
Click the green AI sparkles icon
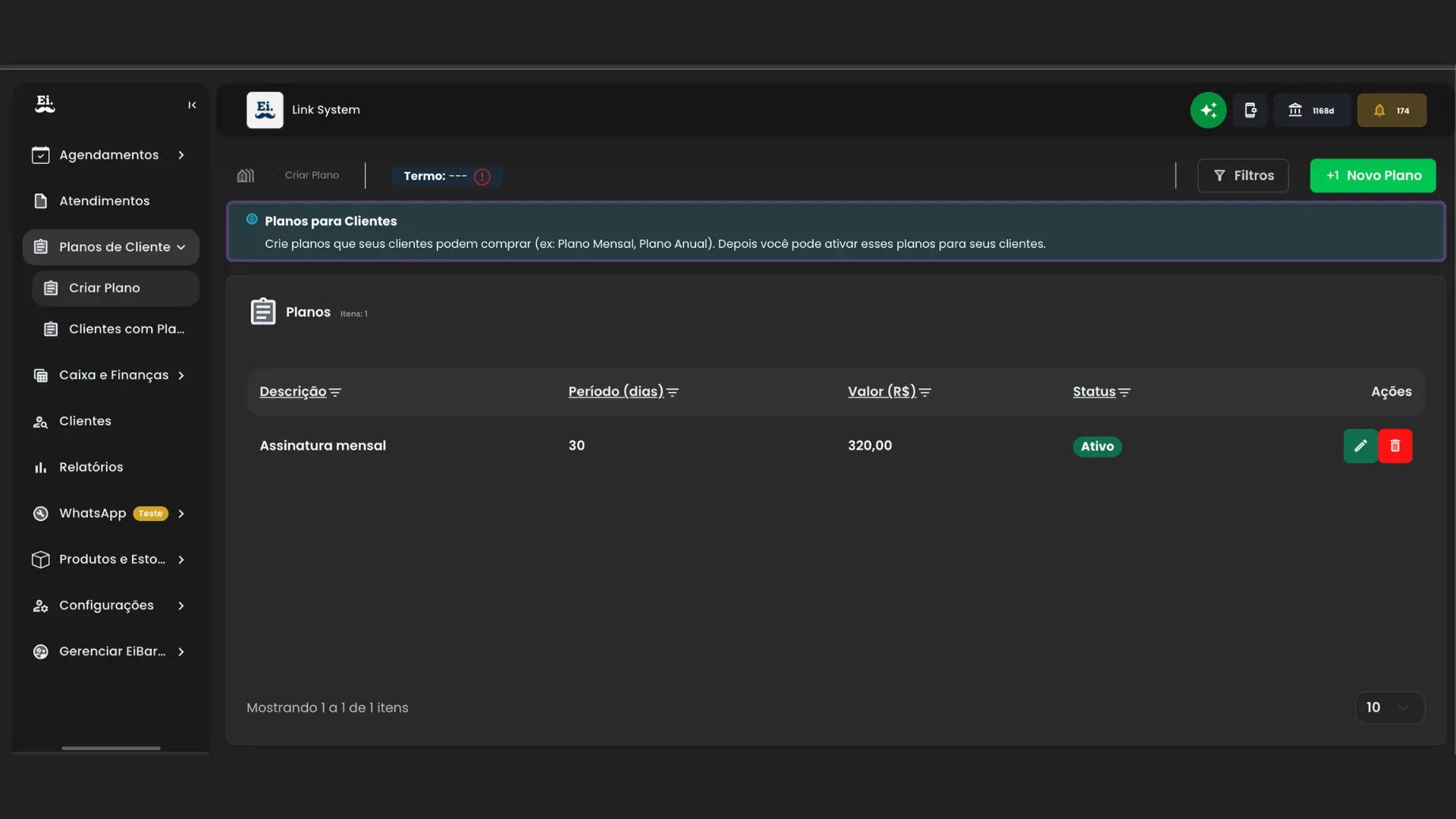[x=1208, y=110]
